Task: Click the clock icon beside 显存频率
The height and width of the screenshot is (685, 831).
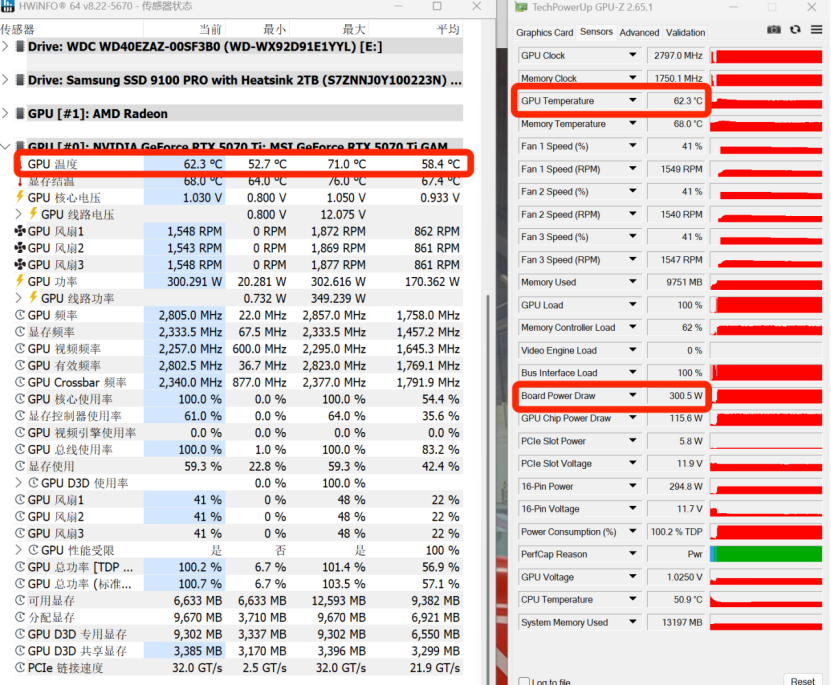Action: (x=20, y=332)
